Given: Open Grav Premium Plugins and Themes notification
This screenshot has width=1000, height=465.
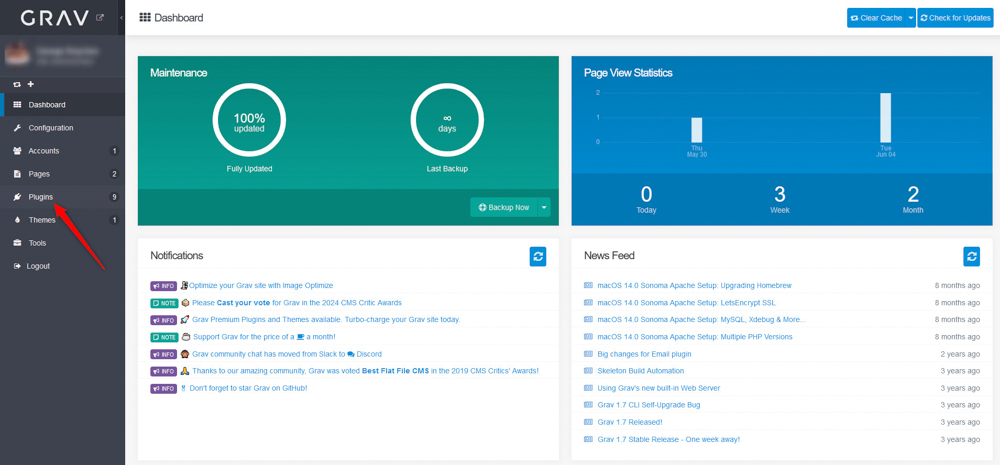Looking at the screenshot, I should (x=326, y=320).
